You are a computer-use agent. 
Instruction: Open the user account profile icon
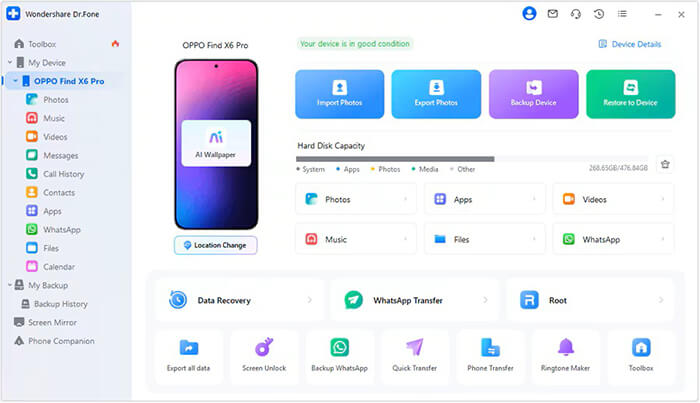pyautogui.click(x=529, y=14)
